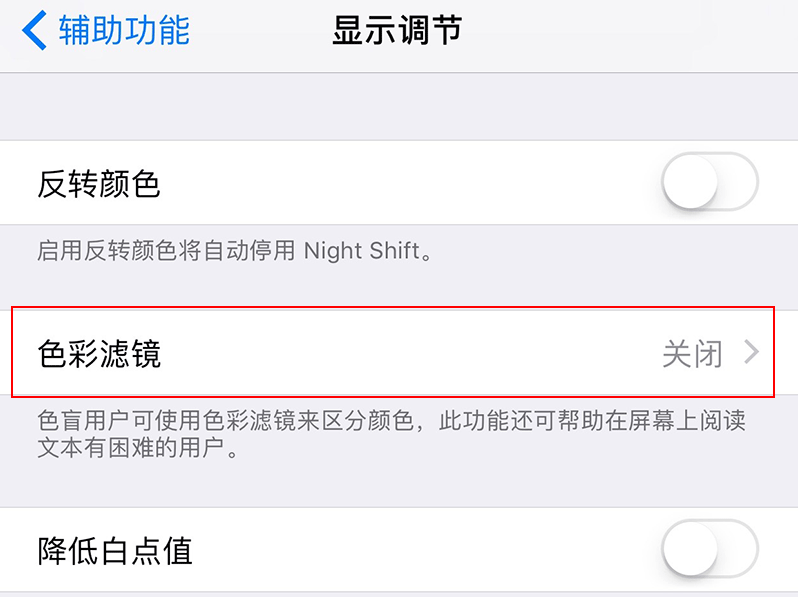
Task: Tap the white knob of 降低白点值 switch
Action: tap(691, 548)
